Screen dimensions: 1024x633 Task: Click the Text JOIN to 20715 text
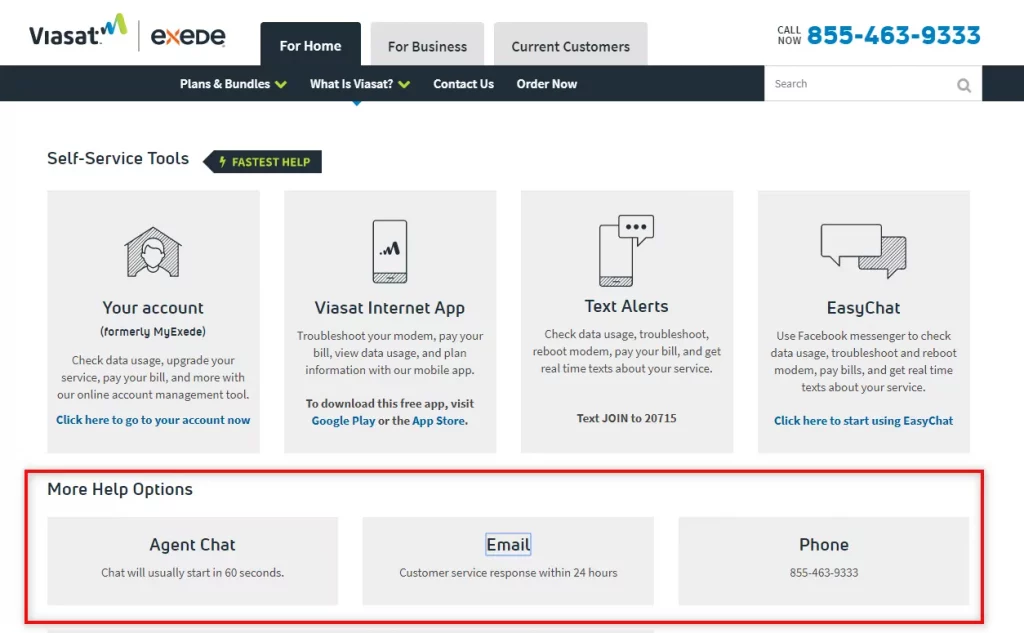(626, 418)
